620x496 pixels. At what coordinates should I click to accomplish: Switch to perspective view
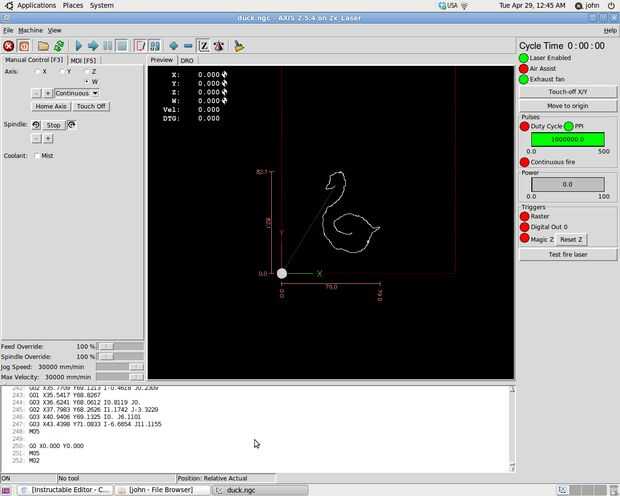coord(219,46)
